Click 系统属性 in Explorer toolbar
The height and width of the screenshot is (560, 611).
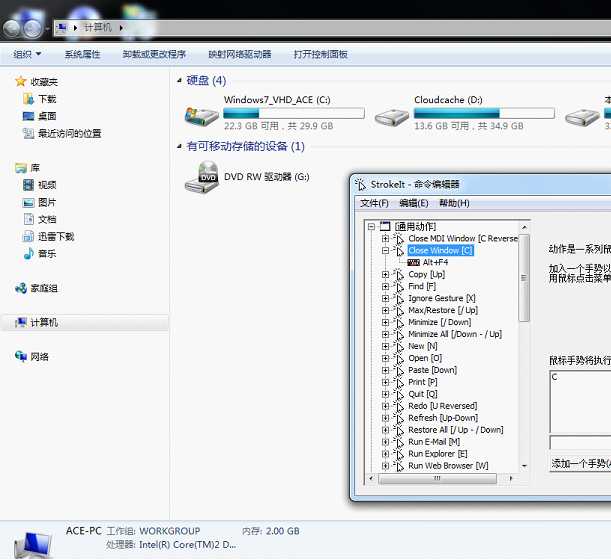(83, 54)
